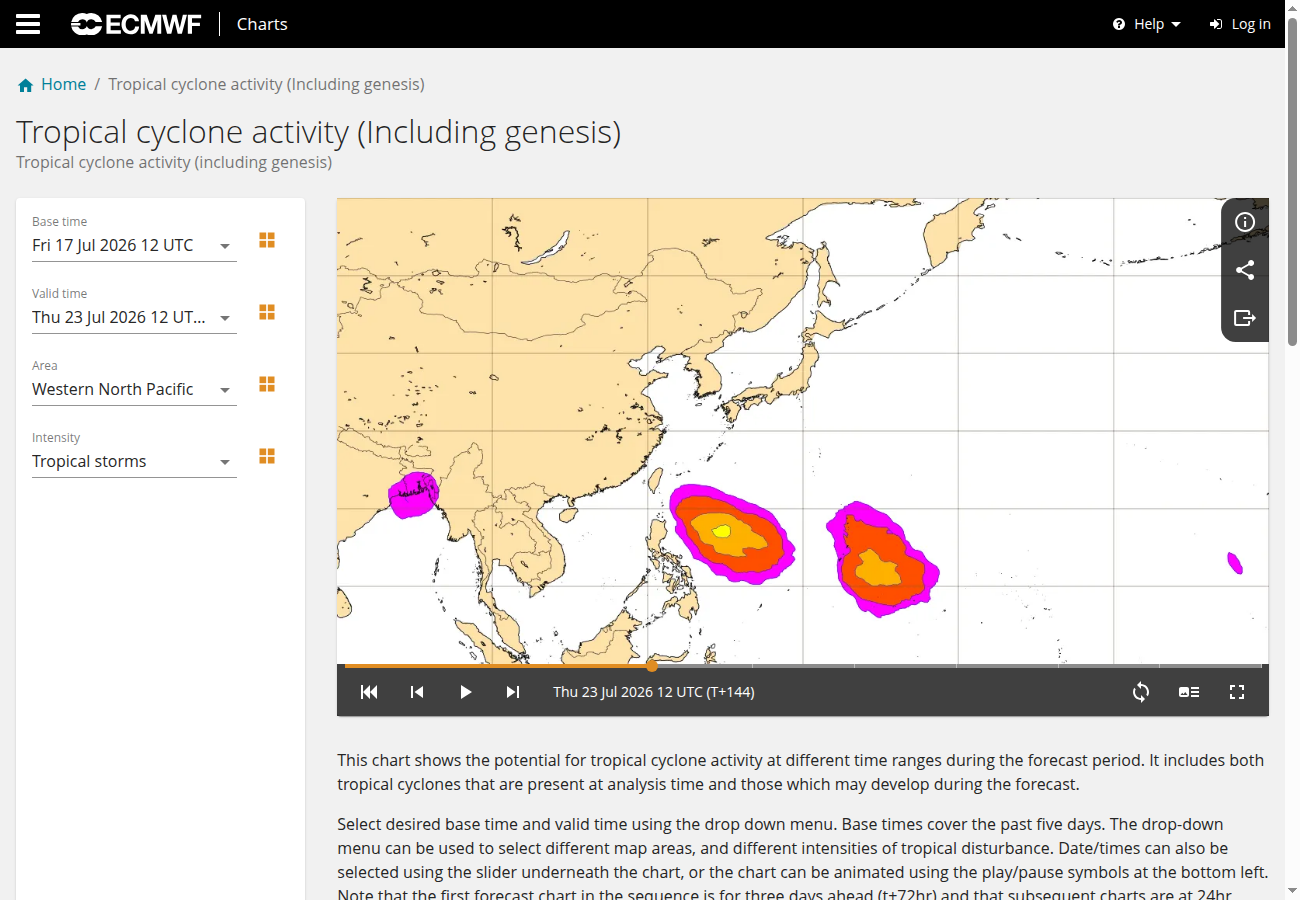
Task: Open the Help menu
Action: [1147, 24]
